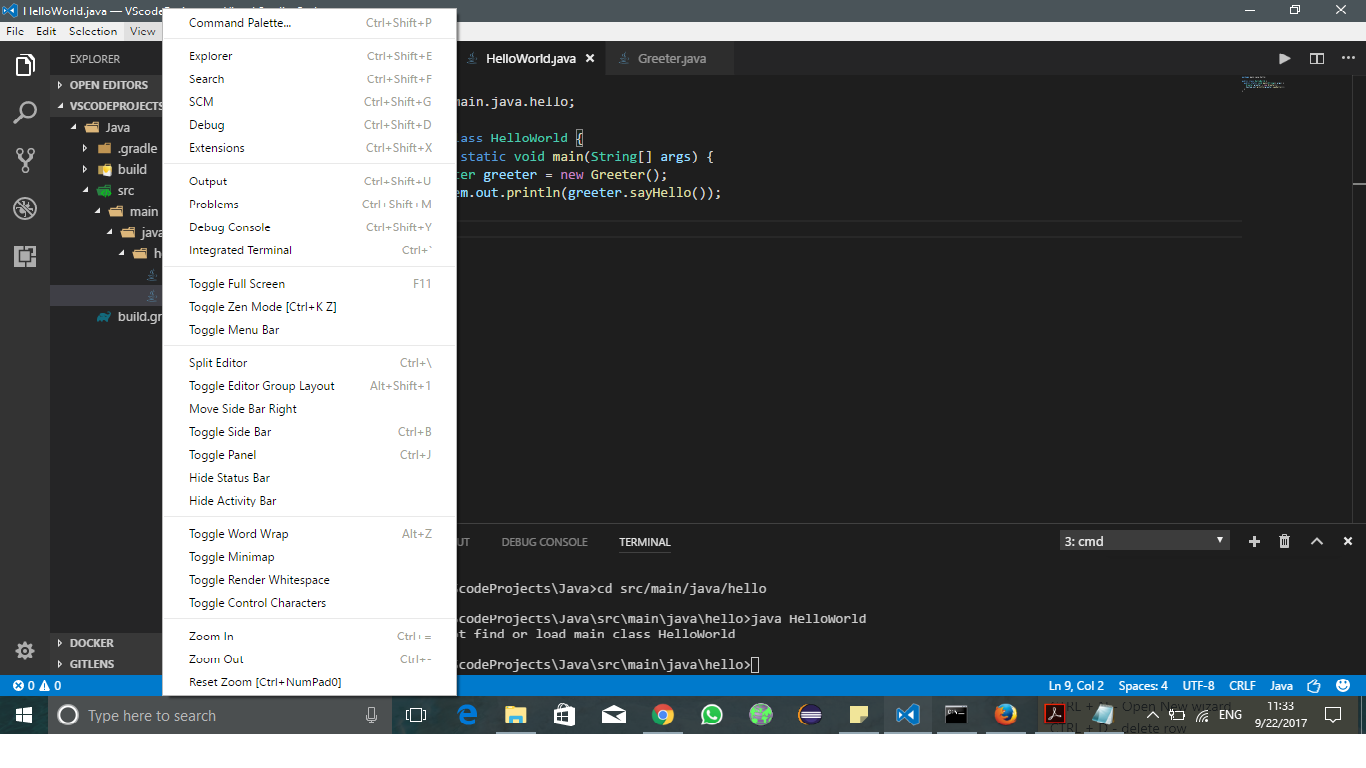Launch Visual Studio Code from the taskbar
The image size is (1366, 768).
tap(906, 715)
